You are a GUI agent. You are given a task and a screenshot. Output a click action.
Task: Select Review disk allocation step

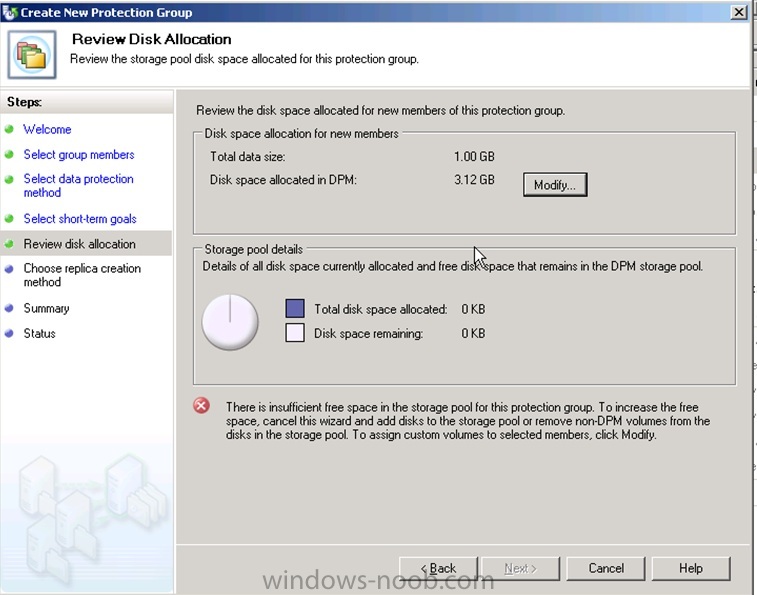point(80,244)
